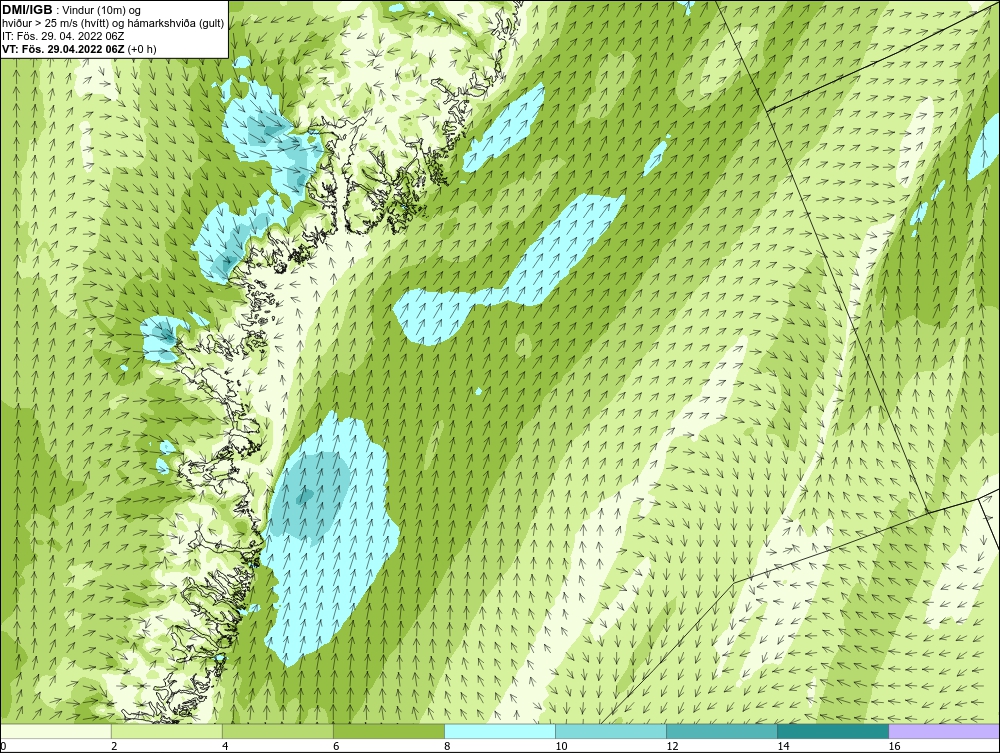Click the 'hviður > 25 m/s (hvítt)' text line
Image resolution: width=1000 pixels, height=753 pixels.
[113, 24]
